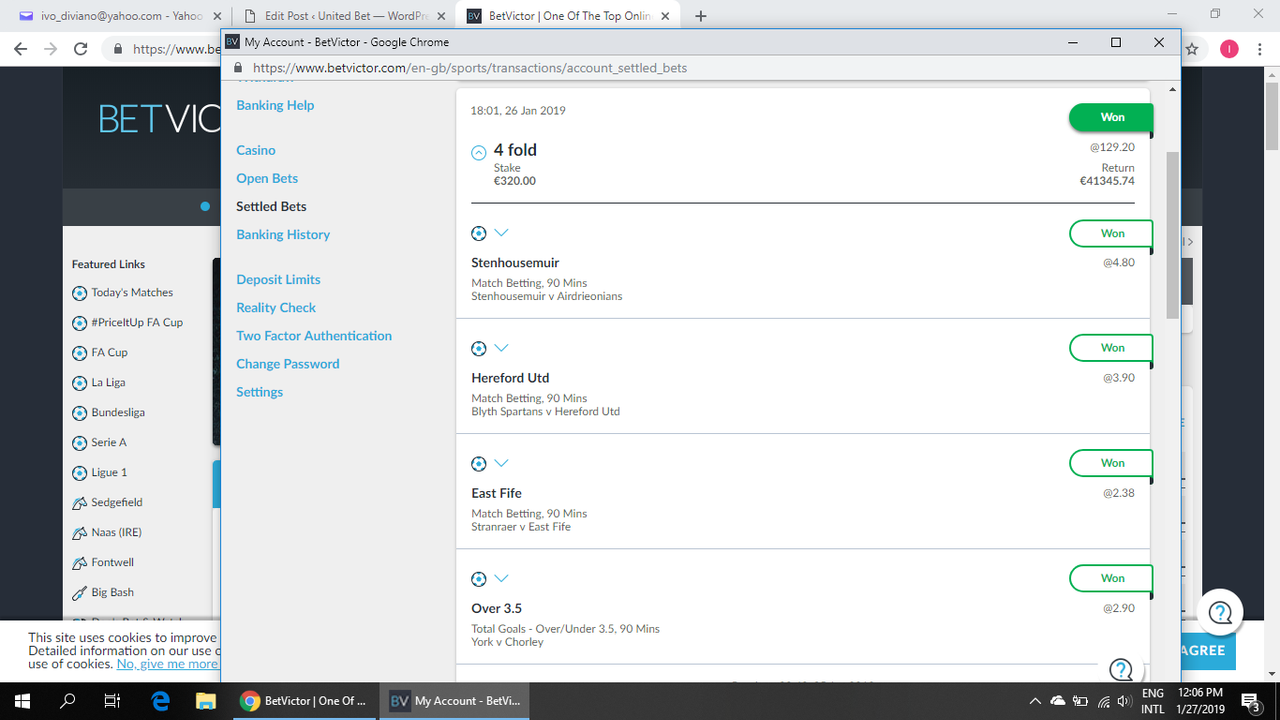Click the account window vertical scrollbar

point(1173,235)
